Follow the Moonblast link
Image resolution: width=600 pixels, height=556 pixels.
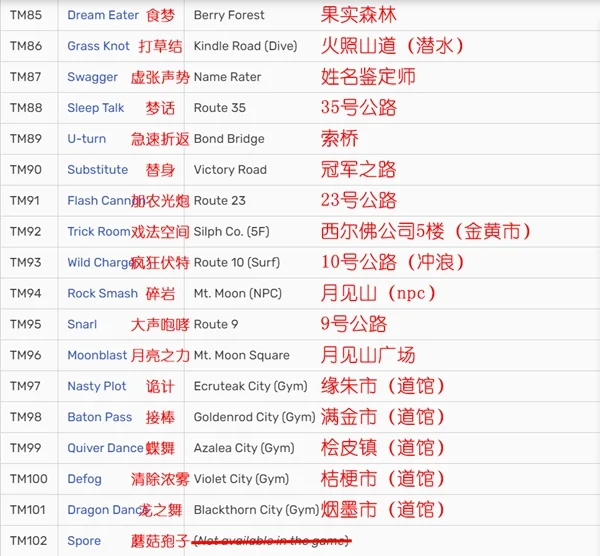98,356
